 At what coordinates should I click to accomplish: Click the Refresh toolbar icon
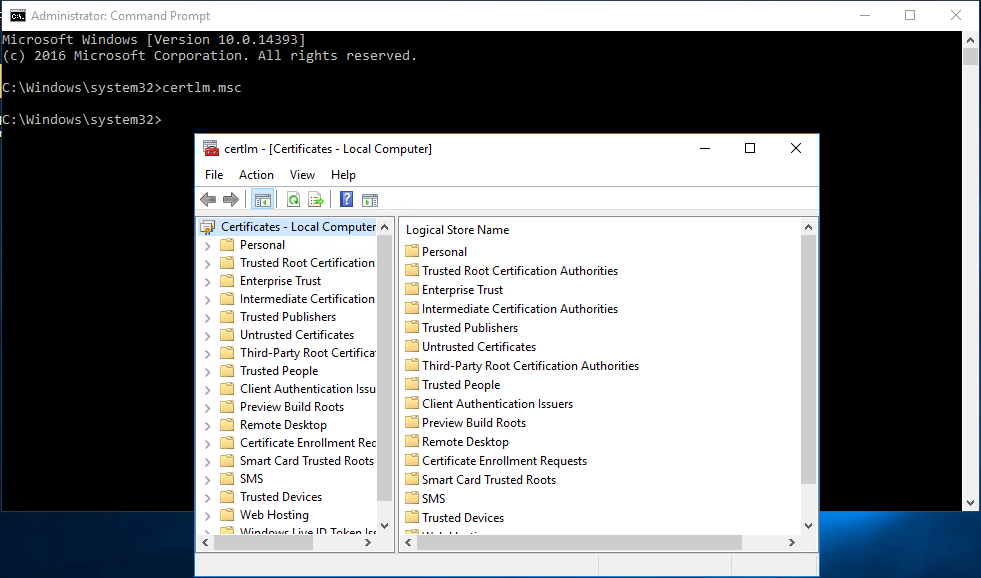pyautogui.click(x=293, y=200)
